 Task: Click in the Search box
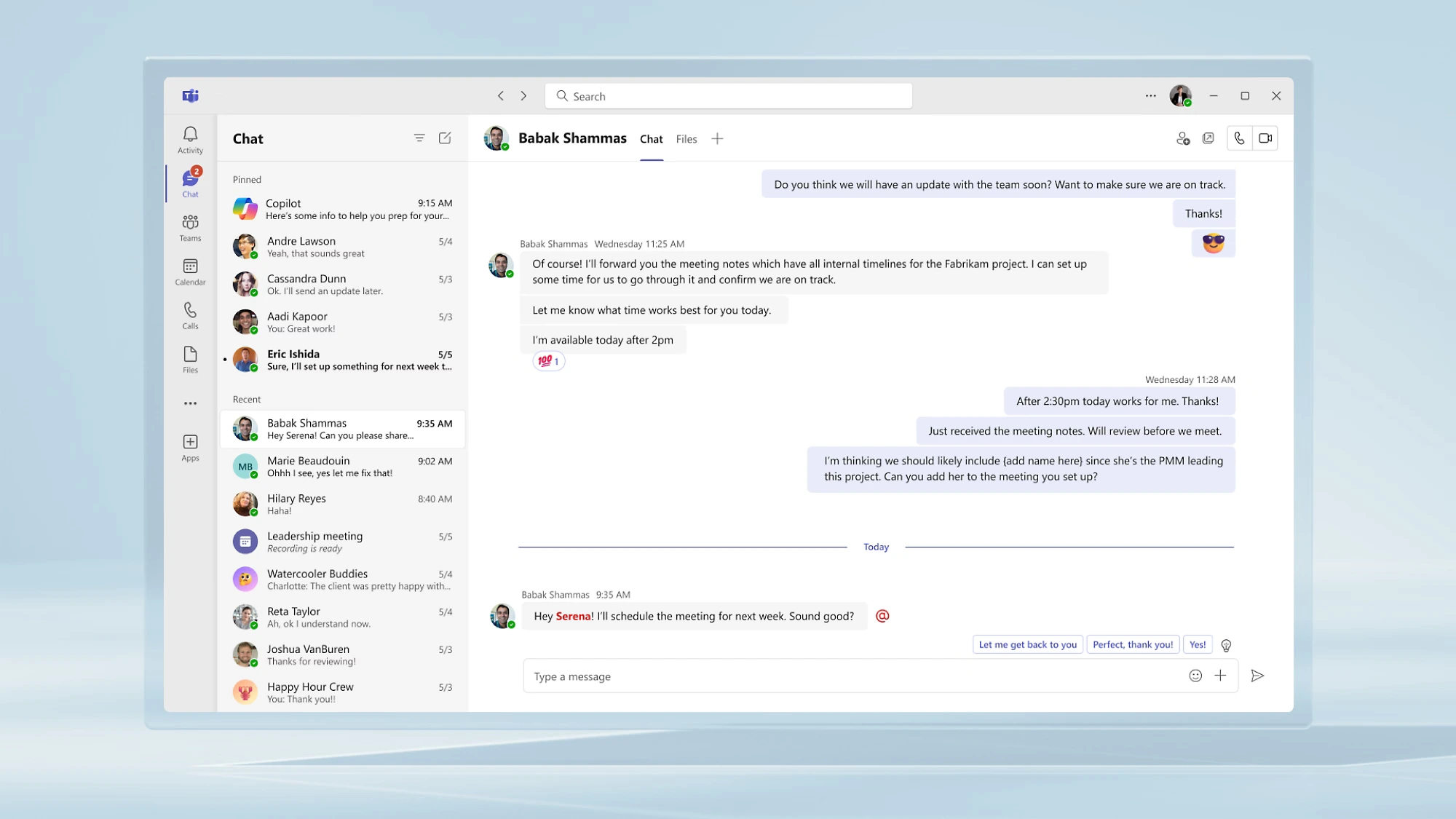point(728,96)
